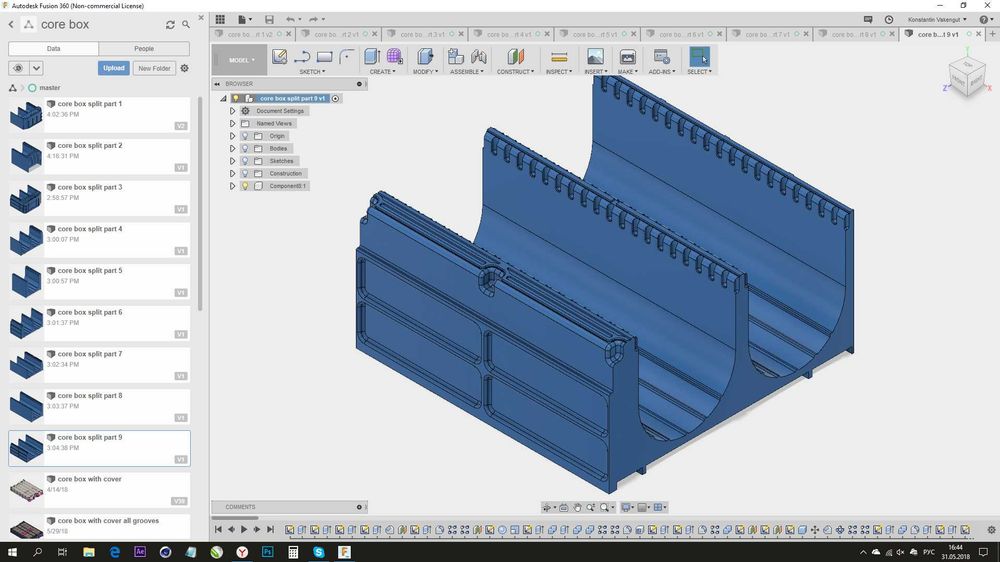Switch to the People tab

[x=144, y=48]
